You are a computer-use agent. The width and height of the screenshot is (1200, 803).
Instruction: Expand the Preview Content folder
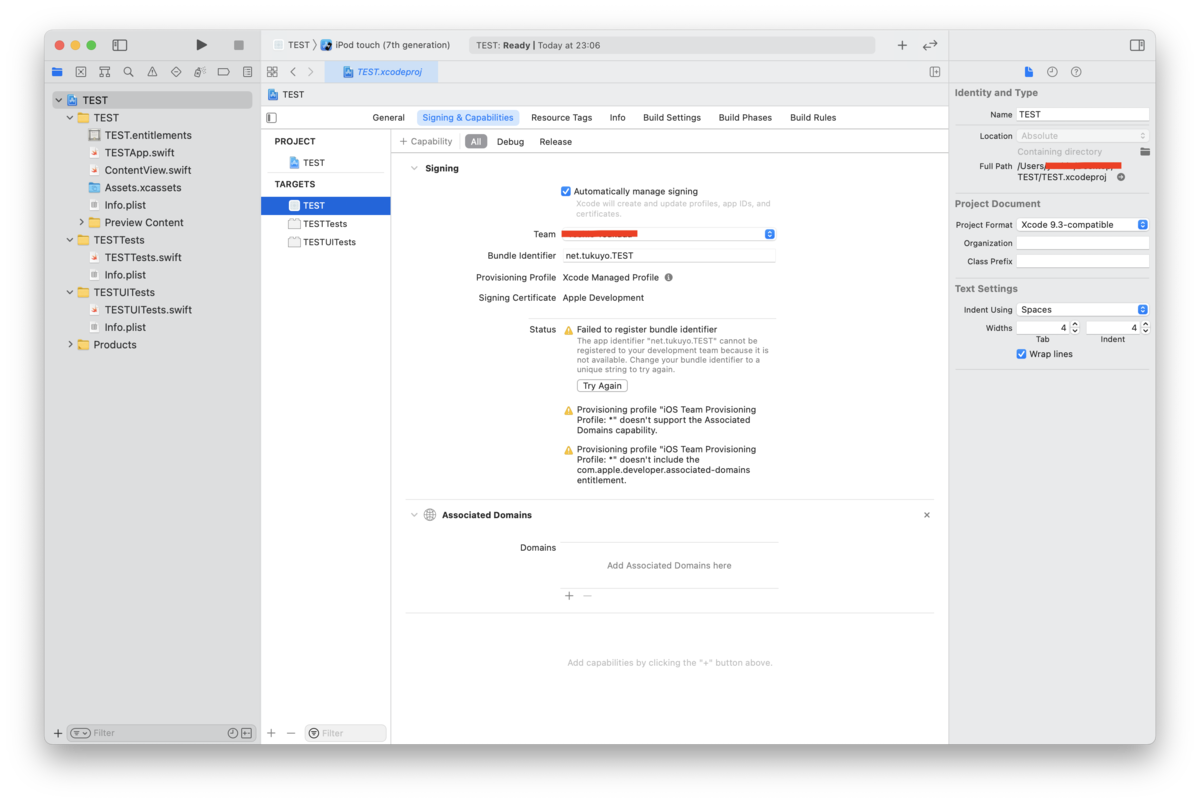pyautogui.click(x=82, y=222)
